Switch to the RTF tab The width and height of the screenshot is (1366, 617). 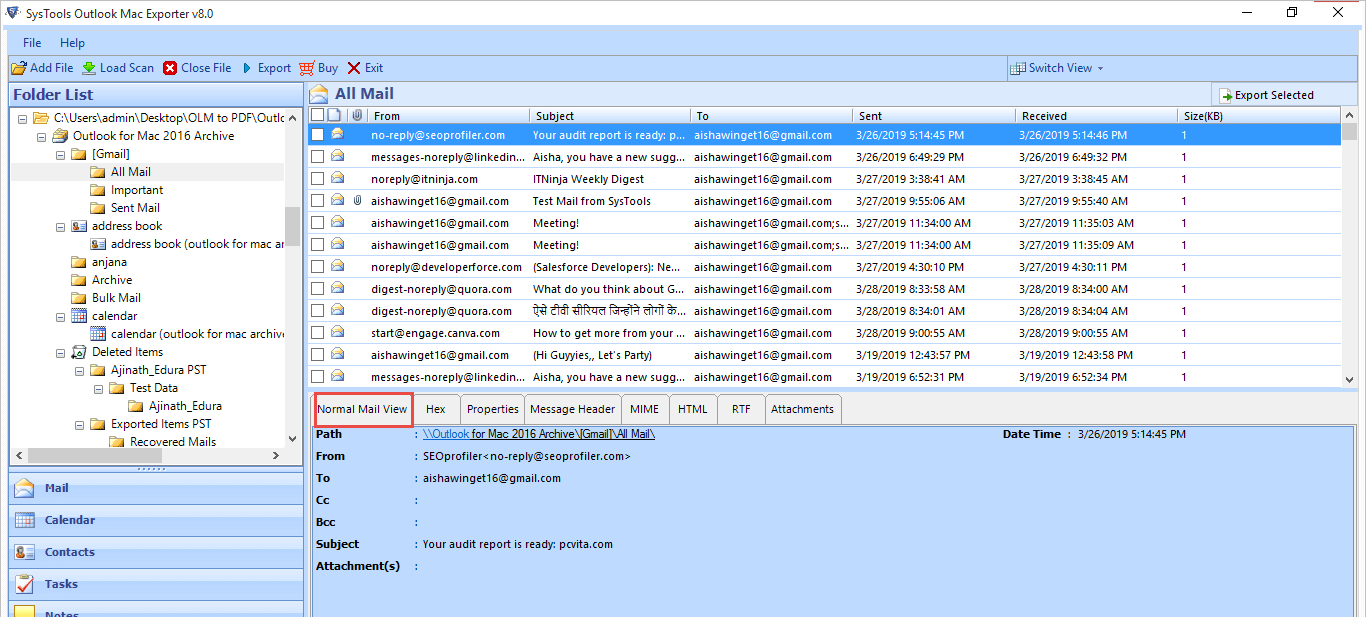[x=741, y=409]
